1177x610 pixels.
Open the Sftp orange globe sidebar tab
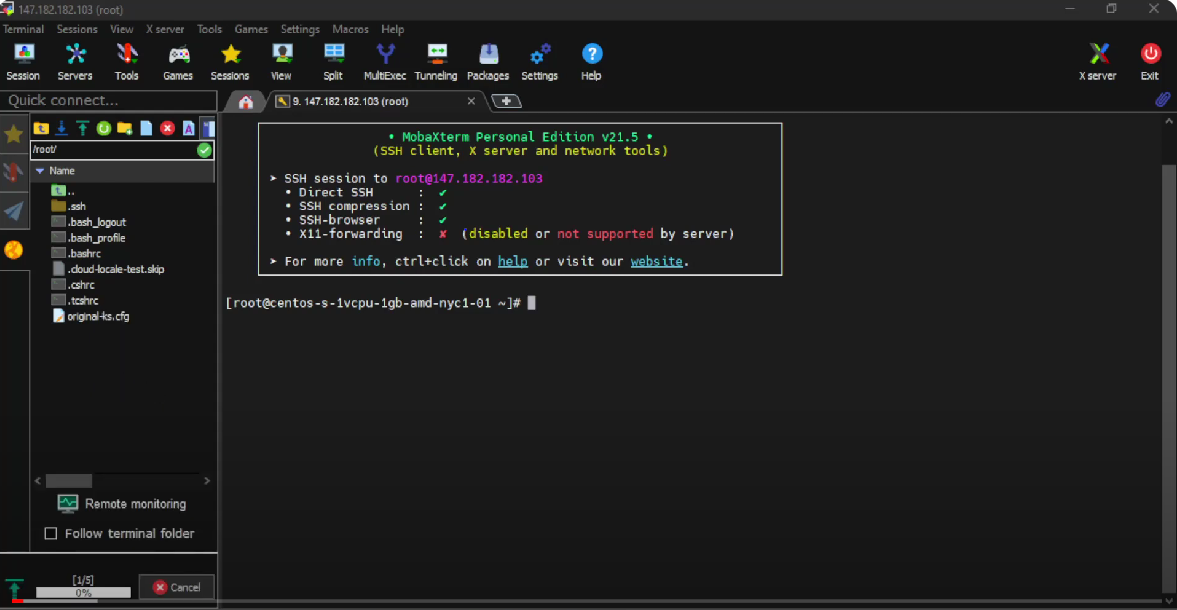click(x=14, y=250)
